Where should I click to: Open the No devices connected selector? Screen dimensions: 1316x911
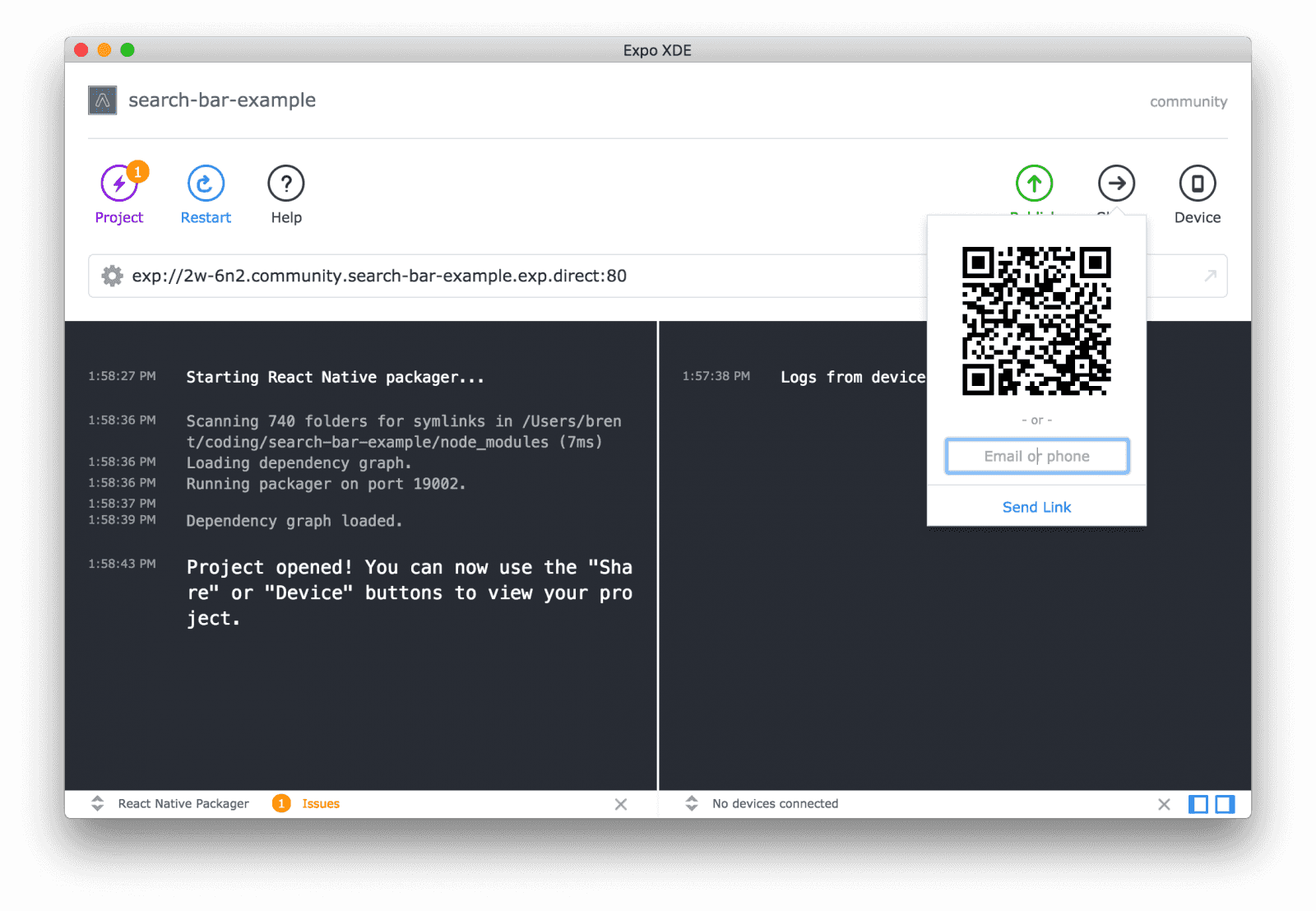coord(762,803)
